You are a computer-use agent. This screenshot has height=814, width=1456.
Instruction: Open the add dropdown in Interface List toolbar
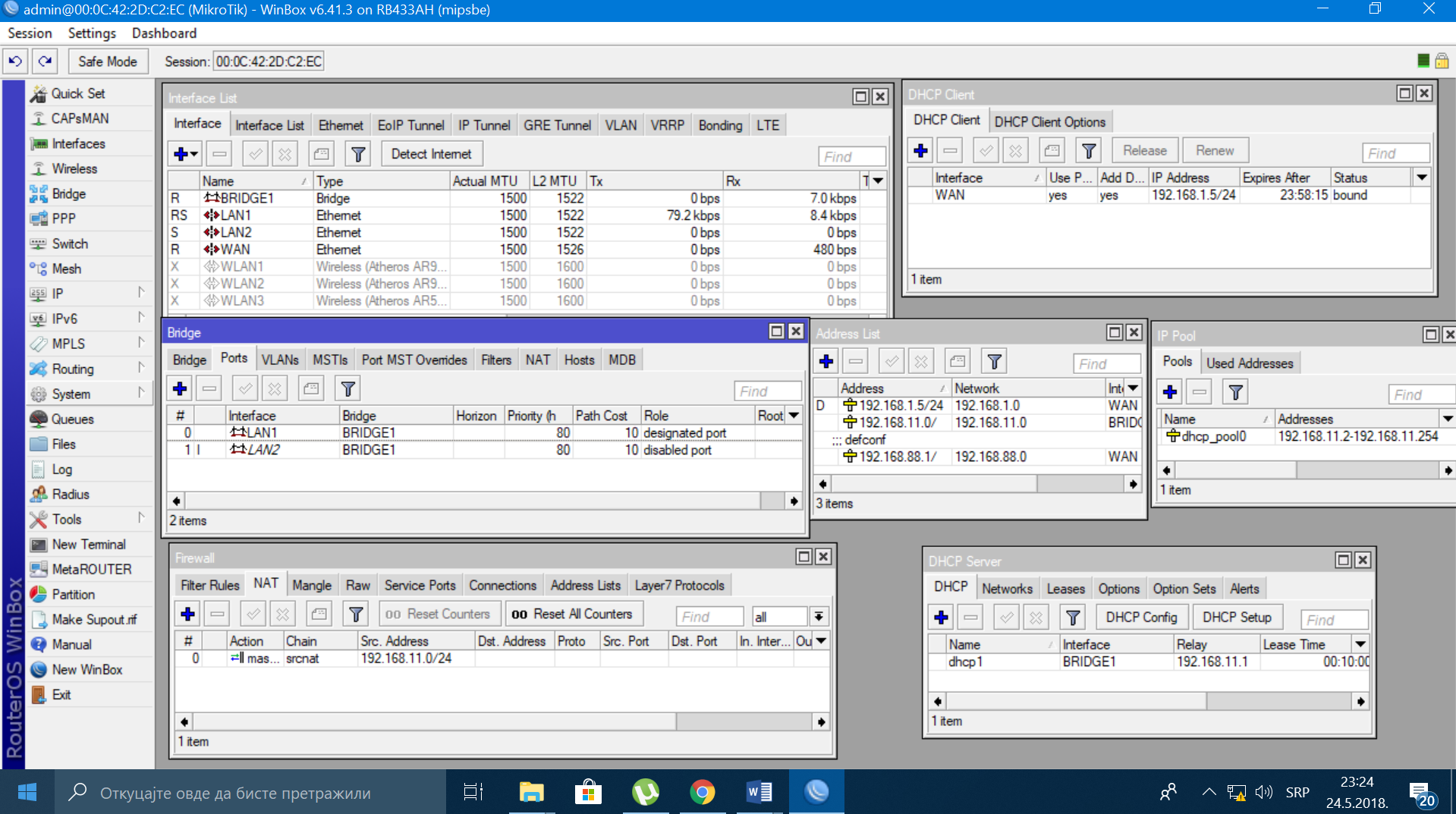[x=184, y=154]
